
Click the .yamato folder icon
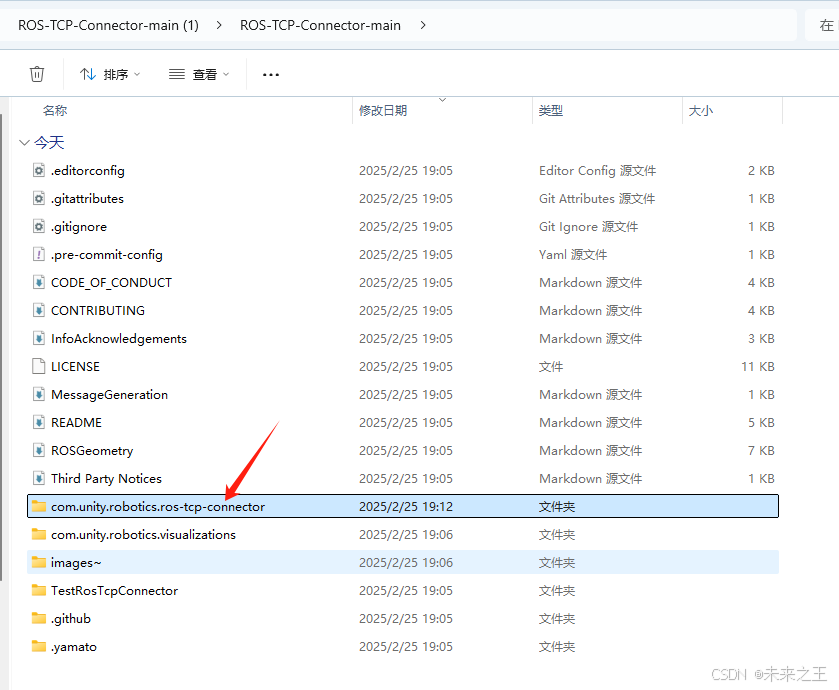39,646
